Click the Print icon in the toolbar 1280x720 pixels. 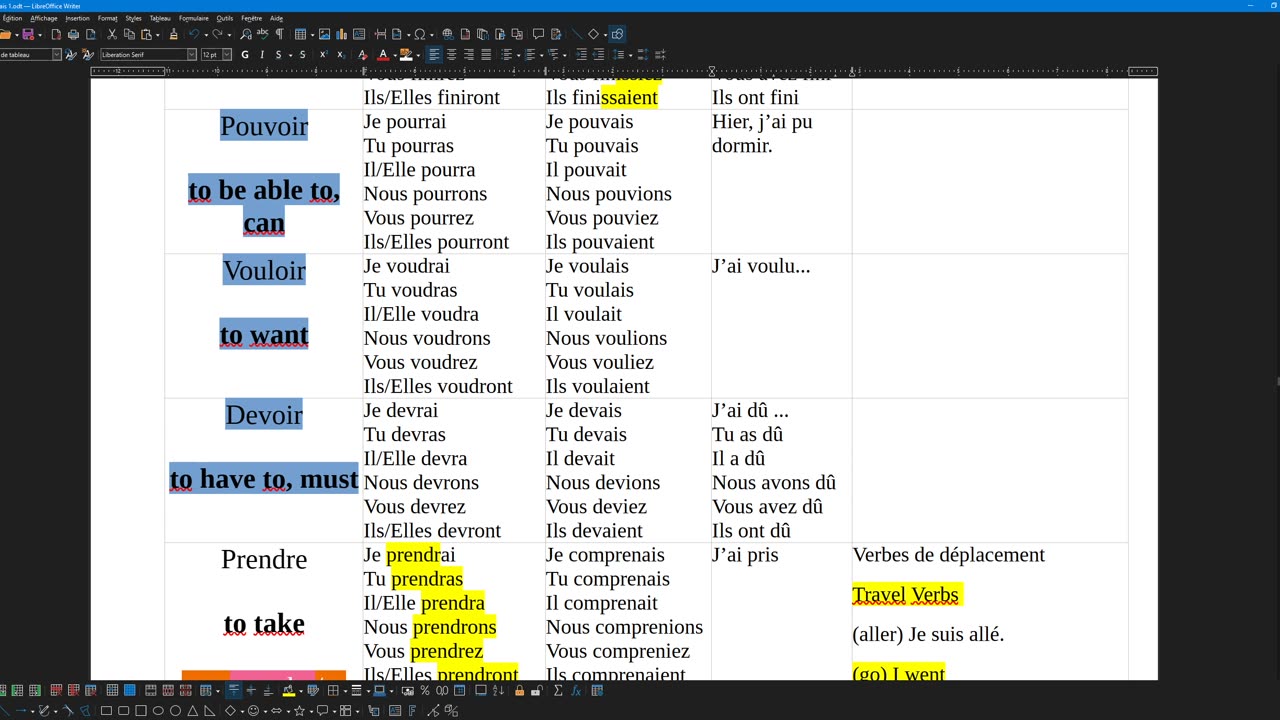tap(73, 34)
